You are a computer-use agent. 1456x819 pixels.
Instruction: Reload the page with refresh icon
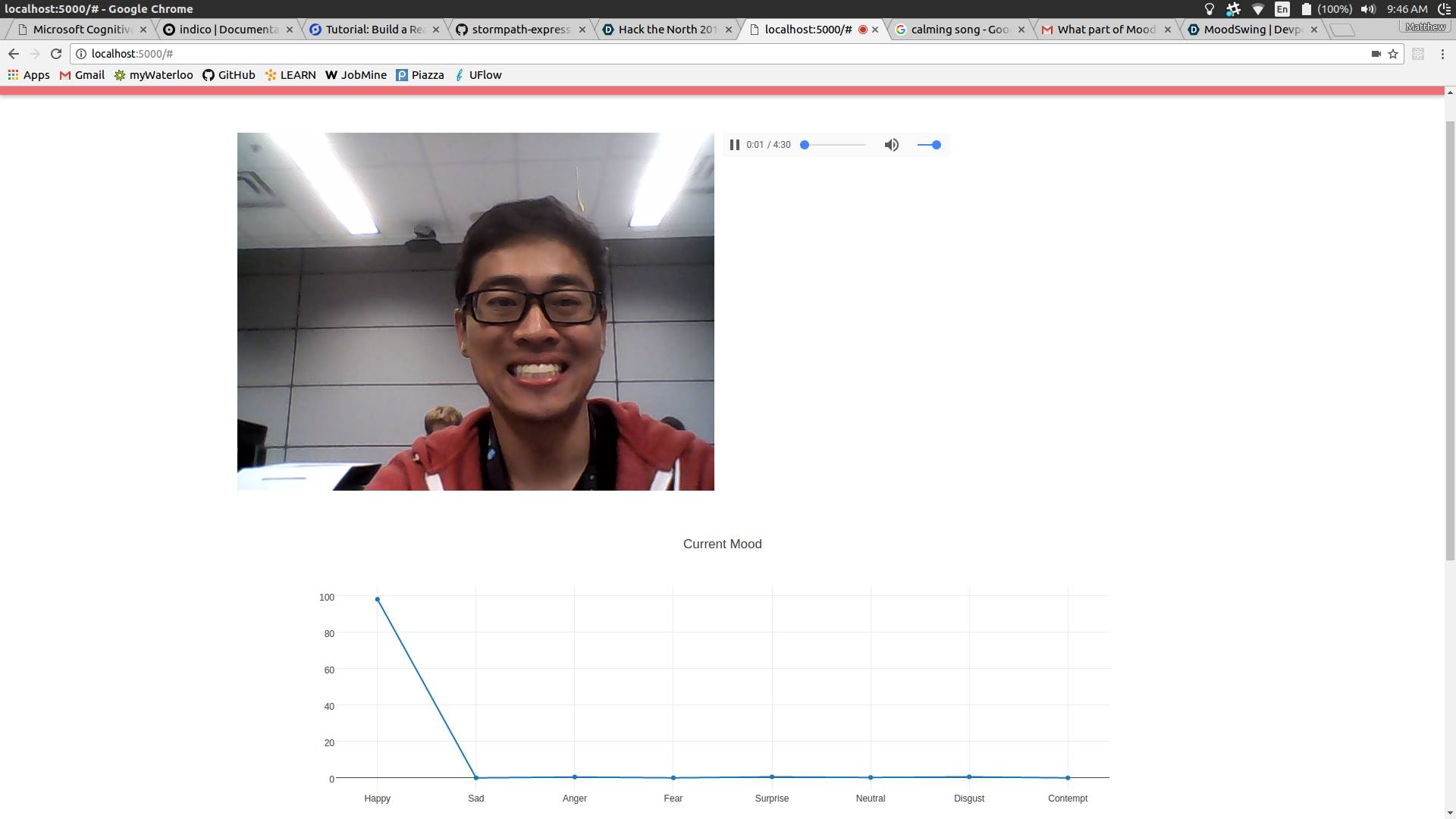[x=56, y=54]
